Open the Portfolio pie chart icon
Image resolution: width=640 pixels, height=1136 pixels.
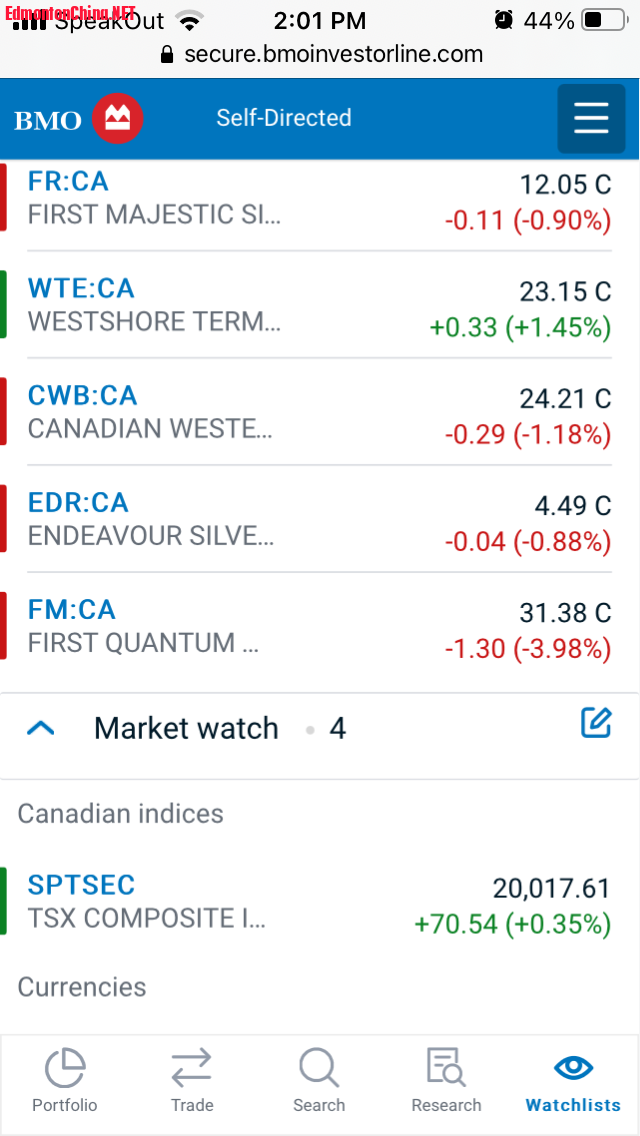click(65, 1068)
